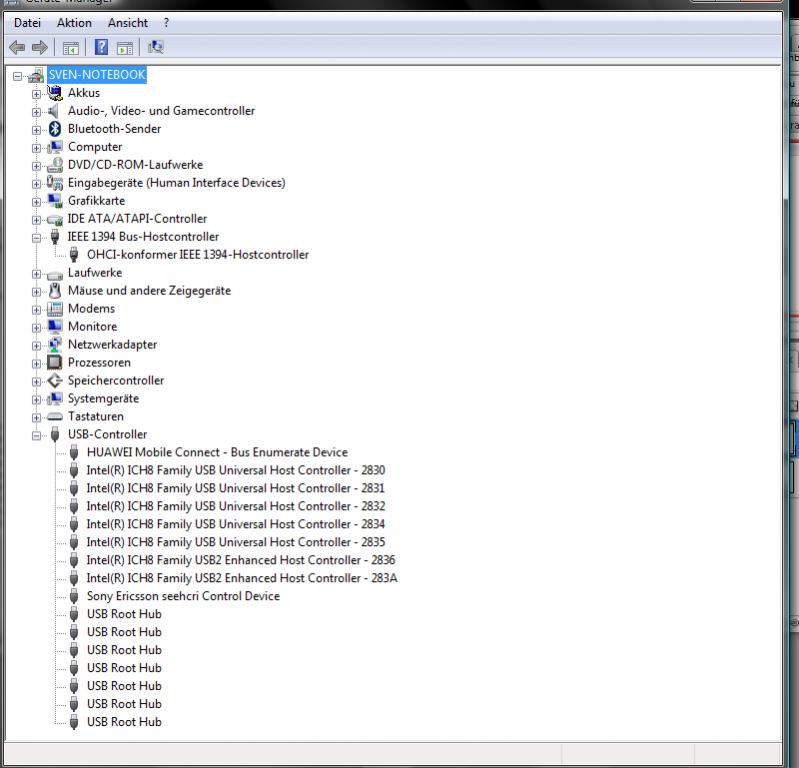Screen dimensions: 799x768
Task: Expand the Laufwerke node
Action: 36,274
